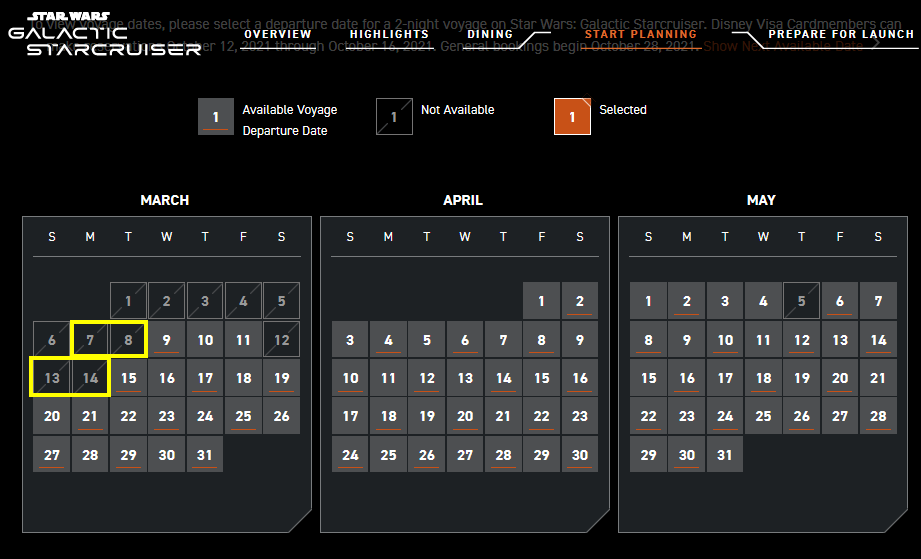Choose March 17 as departure date
The height and width of the screenshot is (559, 921).
205,379
